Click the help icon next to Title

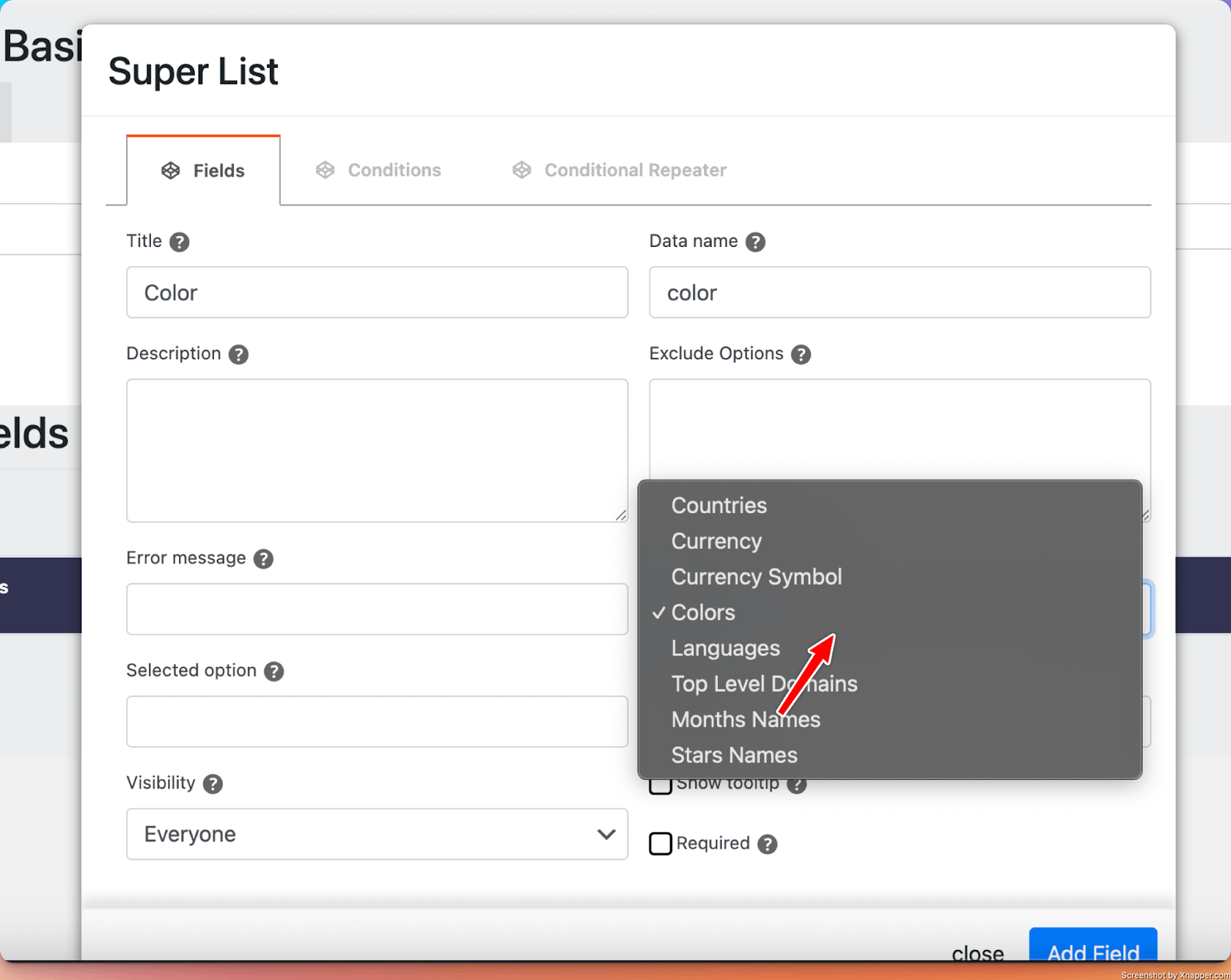pos(179,242)
